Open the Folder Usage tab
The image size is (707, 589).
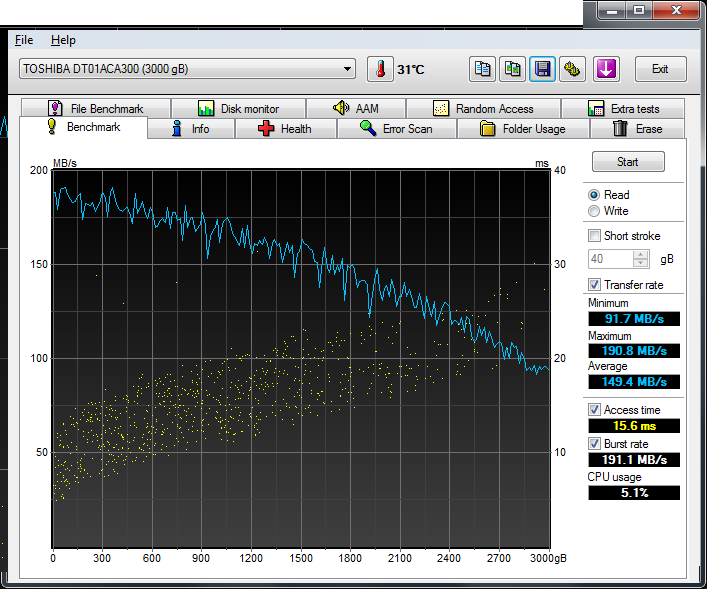522,129
